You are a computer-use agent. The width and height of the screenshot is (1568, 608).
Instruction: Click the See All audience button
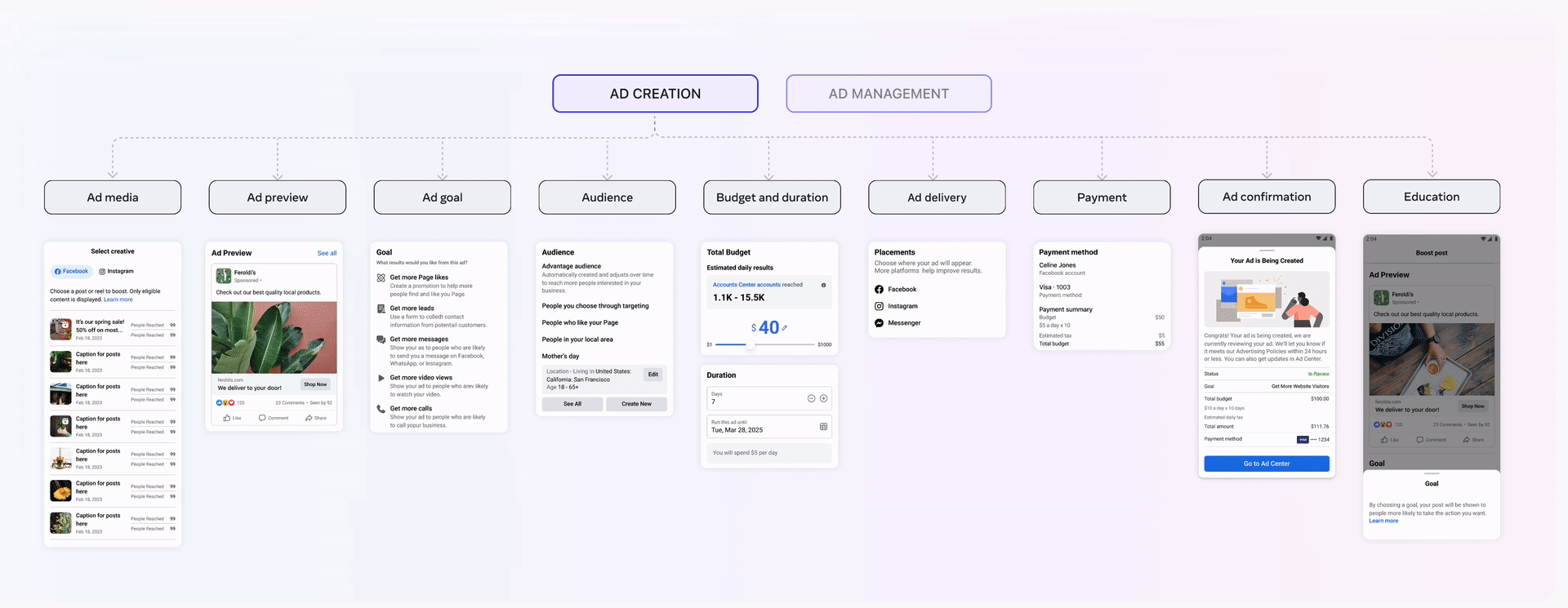coord(572,404)
